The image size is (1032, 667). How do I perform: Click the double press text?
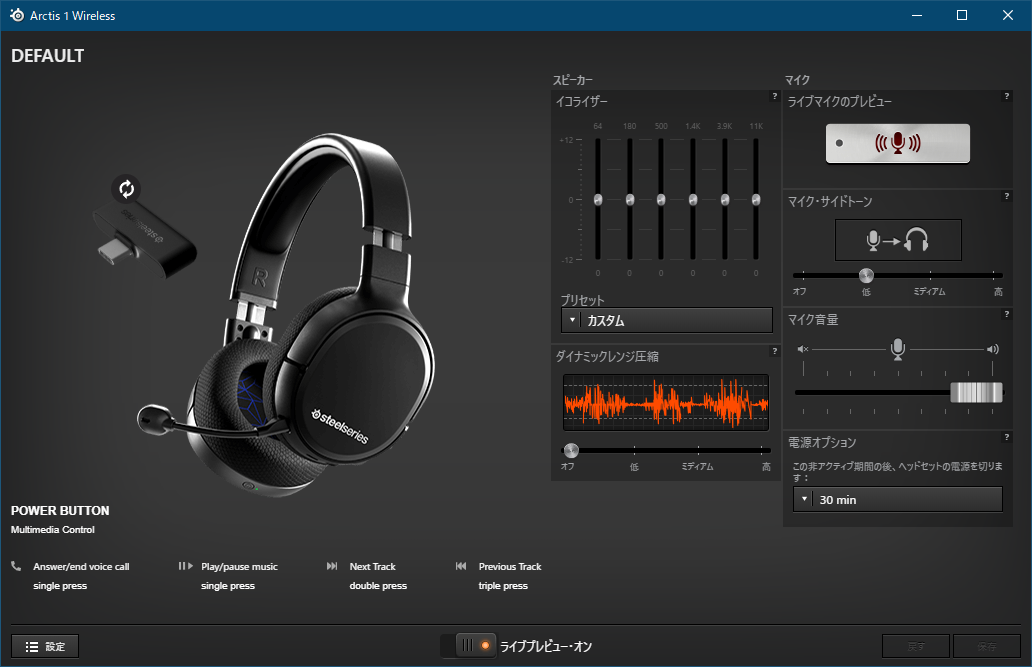click(378, 585)
